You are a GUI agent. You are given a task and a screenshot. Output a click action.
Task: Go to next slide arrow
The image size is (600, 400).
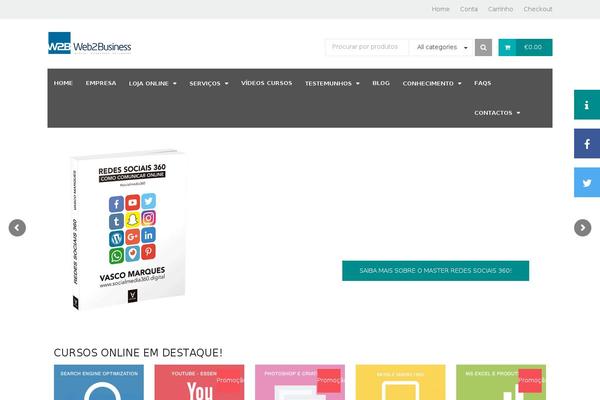point(582,228)
